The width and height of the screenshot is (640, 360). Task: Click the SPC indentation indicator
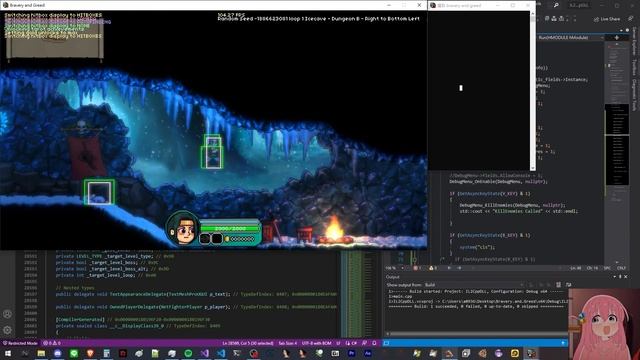click(607, 268)
